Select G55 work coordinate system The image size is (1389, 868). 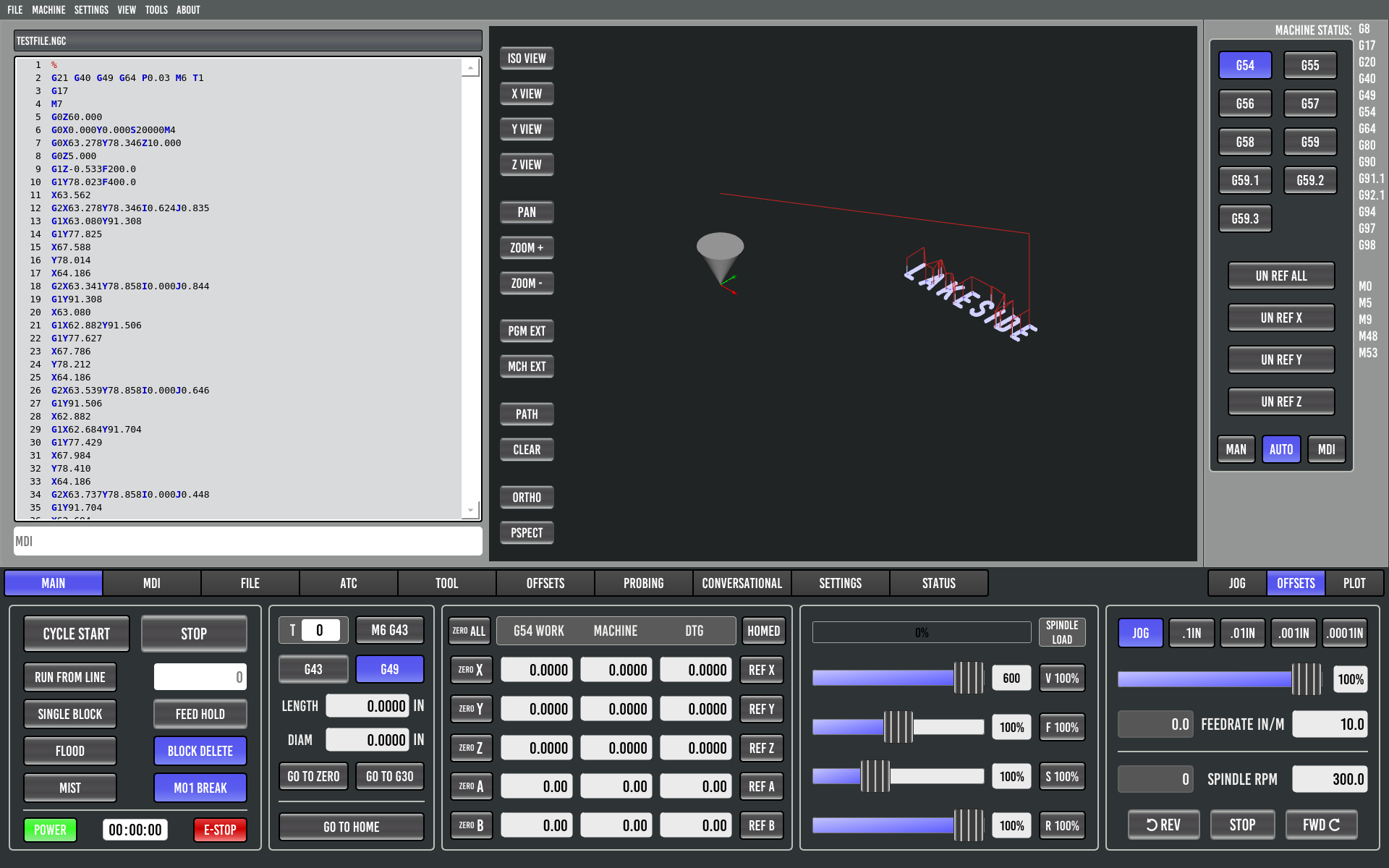coord(1310,66)
